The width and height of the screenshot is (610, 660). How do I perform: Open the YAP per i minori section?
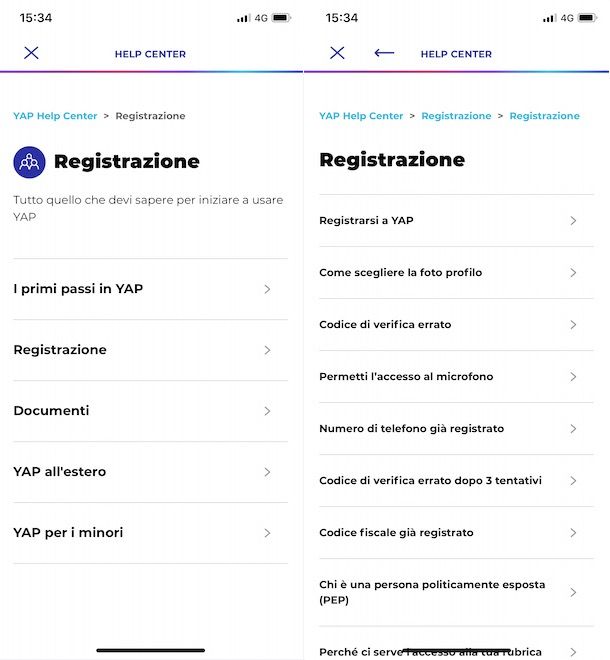pos(150,533)
